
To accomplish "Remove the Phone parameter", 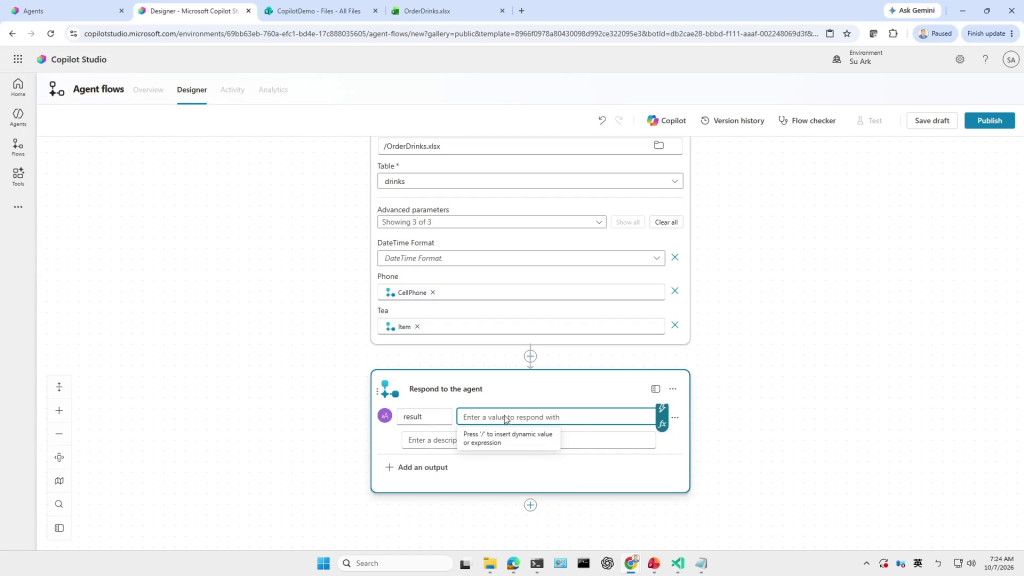I will click(675, 291).
